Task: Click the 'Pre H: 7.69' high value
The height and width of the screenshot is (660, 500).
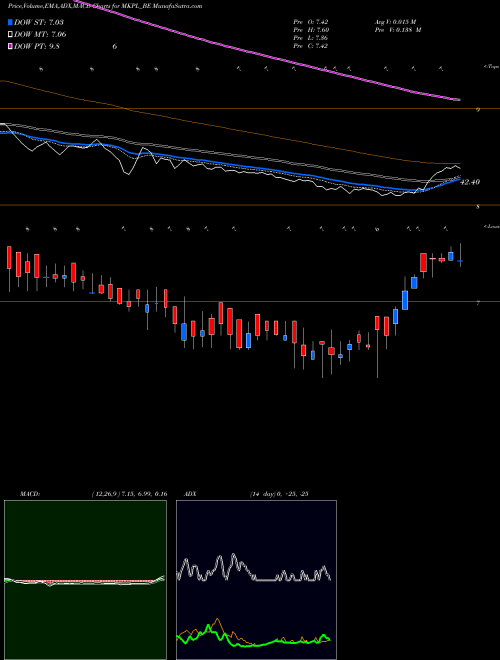Action: point(311,30)
